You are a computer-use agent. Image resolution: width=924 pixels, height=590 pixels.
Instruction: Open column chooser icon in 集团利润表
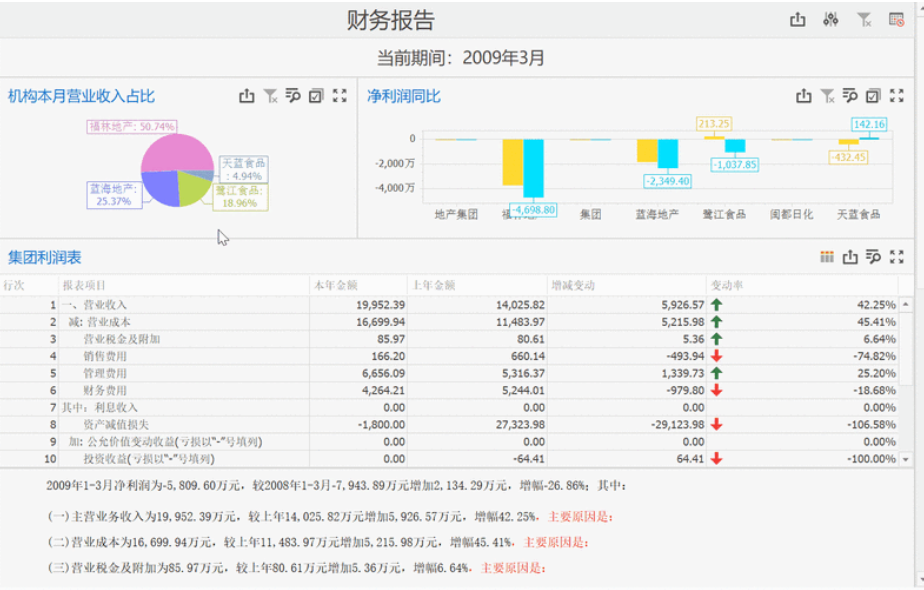pos(827,256)
